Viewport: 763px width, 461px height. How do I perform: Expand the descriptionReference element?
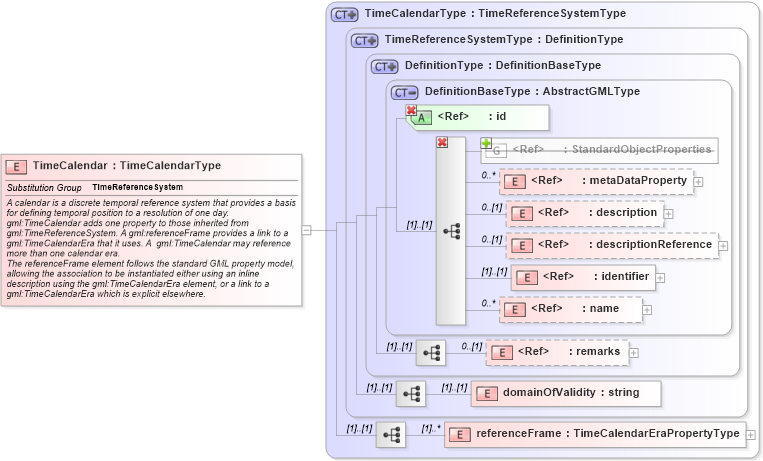723,246
